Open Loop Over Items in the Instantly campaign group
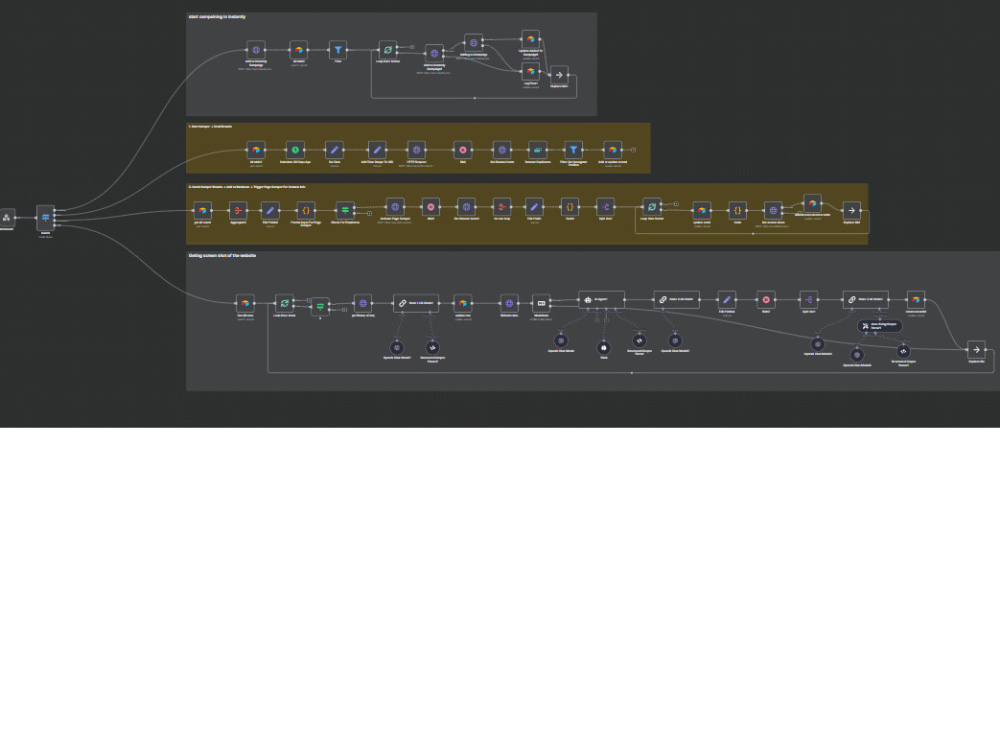The height and width of the screenshot is (750, 1000). pos(388,50)
